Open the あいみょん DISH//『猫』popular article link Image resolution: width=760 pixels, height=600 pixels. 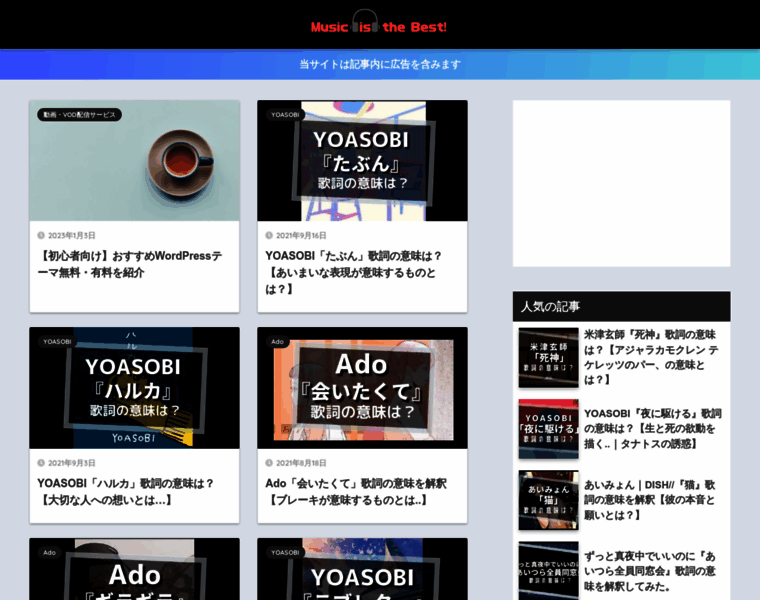click(649, 500)
